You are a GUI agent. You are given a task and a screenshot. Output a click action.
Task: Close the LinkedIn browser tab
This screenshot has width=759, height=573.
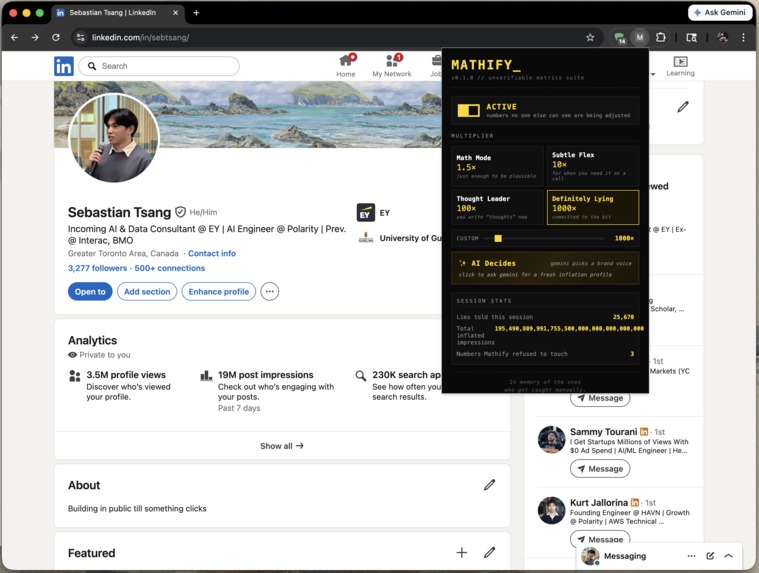click(x=175, y=13)
